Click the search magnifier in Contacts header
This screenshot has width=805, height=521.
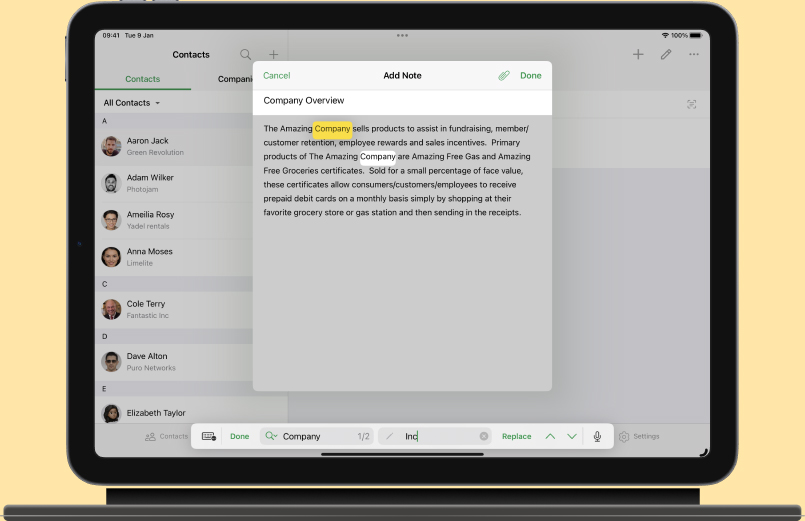pos(246,55)
